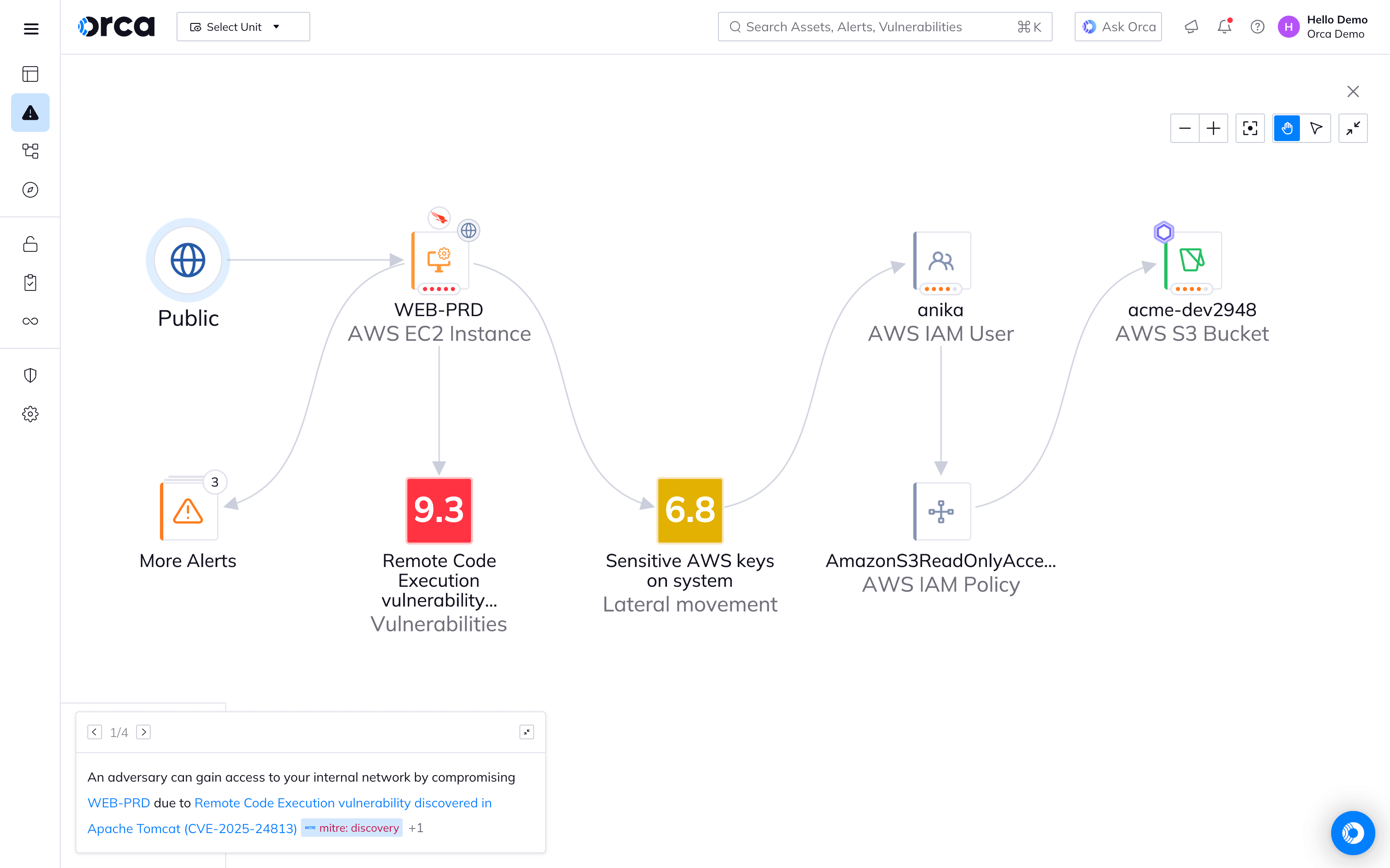The width and height of the screenshot is (1390, 868).
Task: Click the Ask Orca button
Action: 1118,27
